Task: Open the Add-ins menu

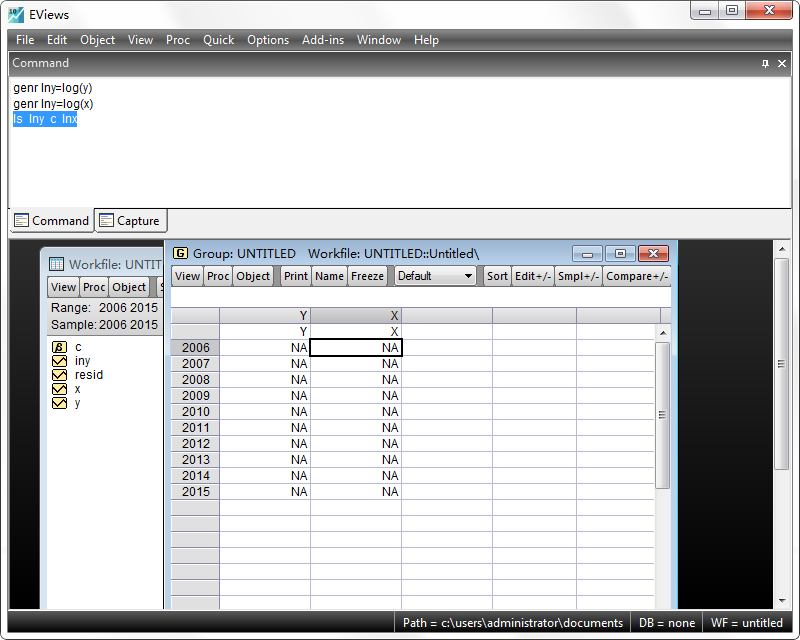Action: pyautogui.click(x=322, y=40)
